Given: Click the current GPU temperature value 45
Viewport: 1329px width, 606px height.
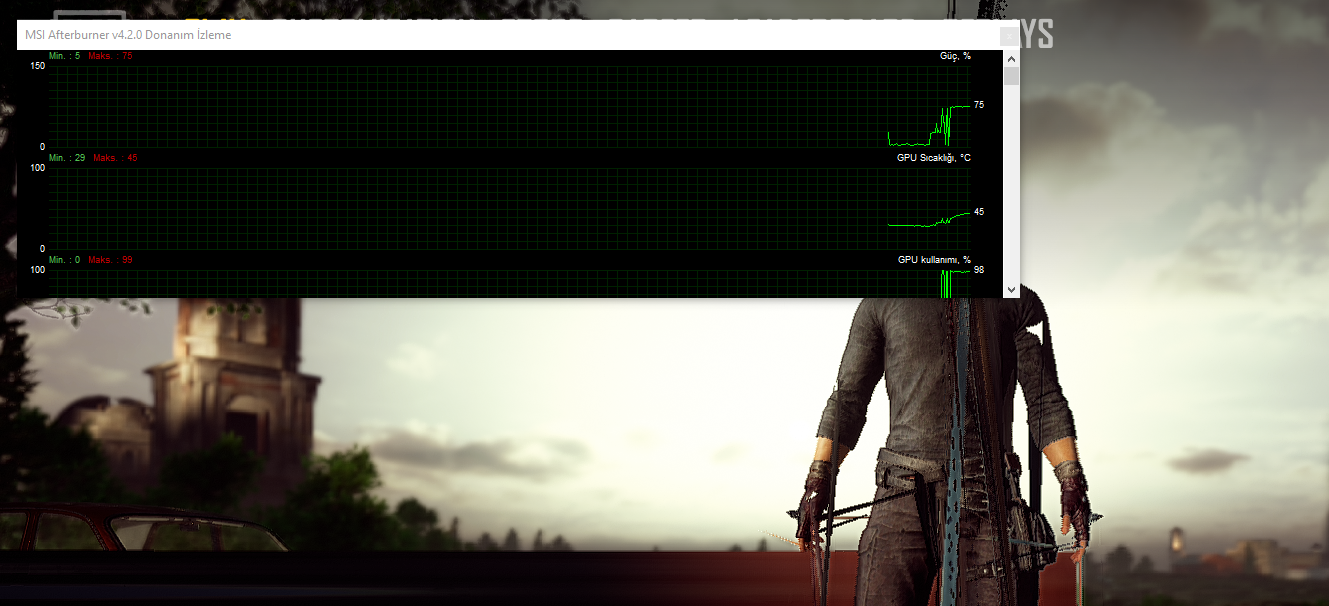Looking at the screenshot, I should click(x=979, y=212).
